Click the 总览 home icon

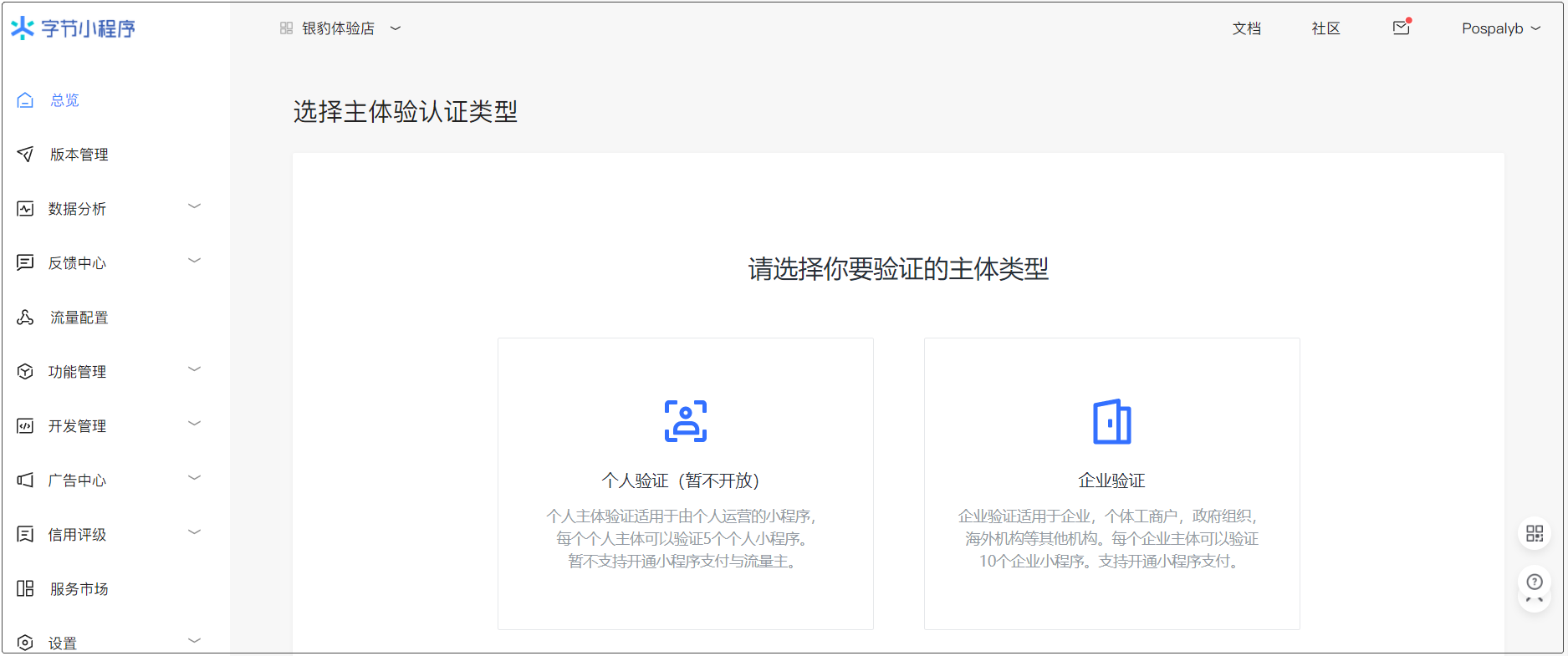tap(25, 100)
